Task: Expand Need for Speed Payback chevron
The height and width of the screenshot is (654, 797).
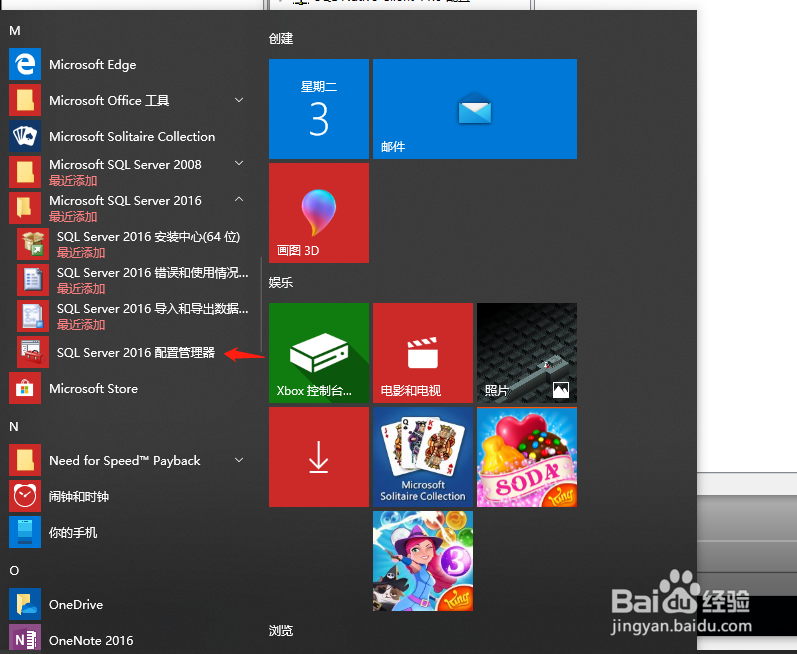Action: (239, 460)
